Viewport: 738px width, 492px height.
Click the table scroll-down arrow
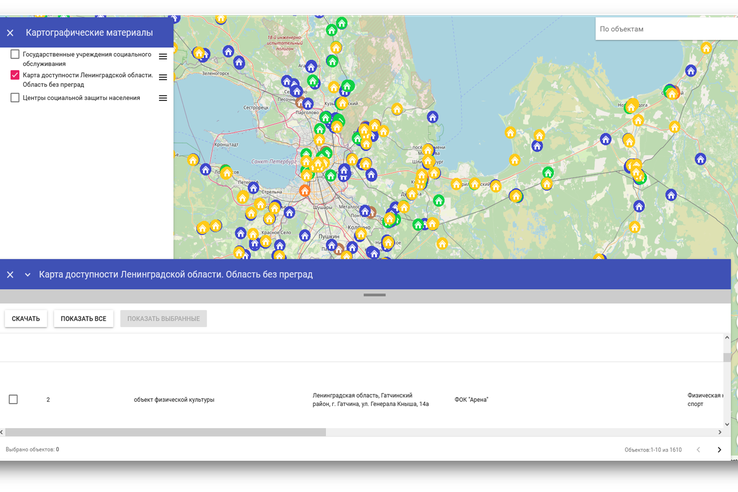727,424
